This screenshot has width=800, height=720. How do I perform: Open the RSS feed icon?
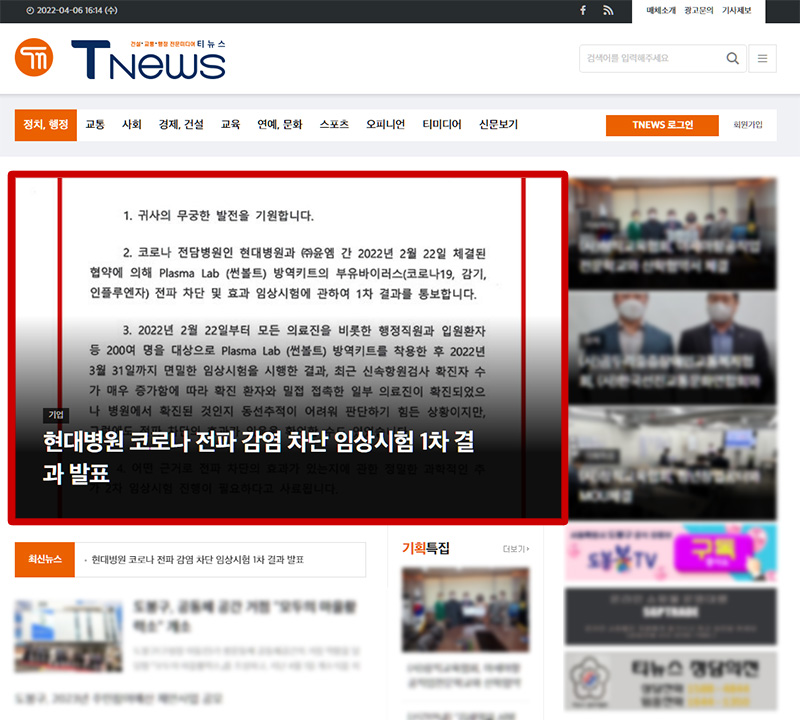point(608,10)
